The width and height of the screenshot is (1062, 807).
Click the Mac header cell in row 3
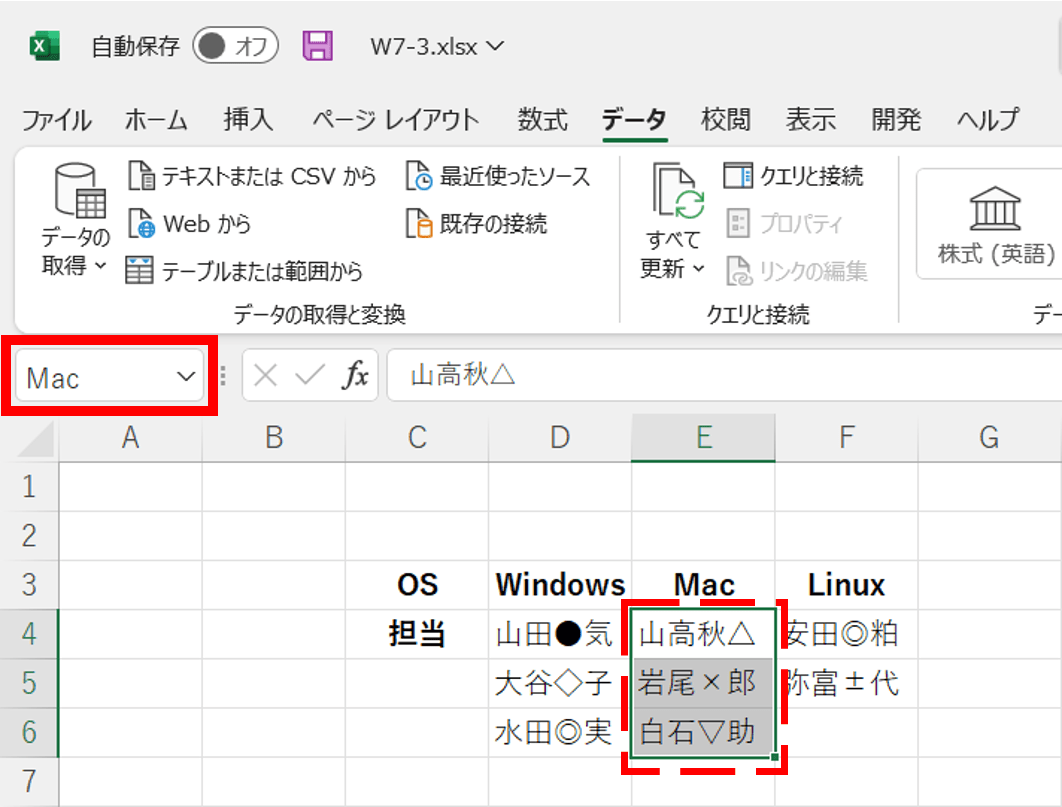(704, 585)
